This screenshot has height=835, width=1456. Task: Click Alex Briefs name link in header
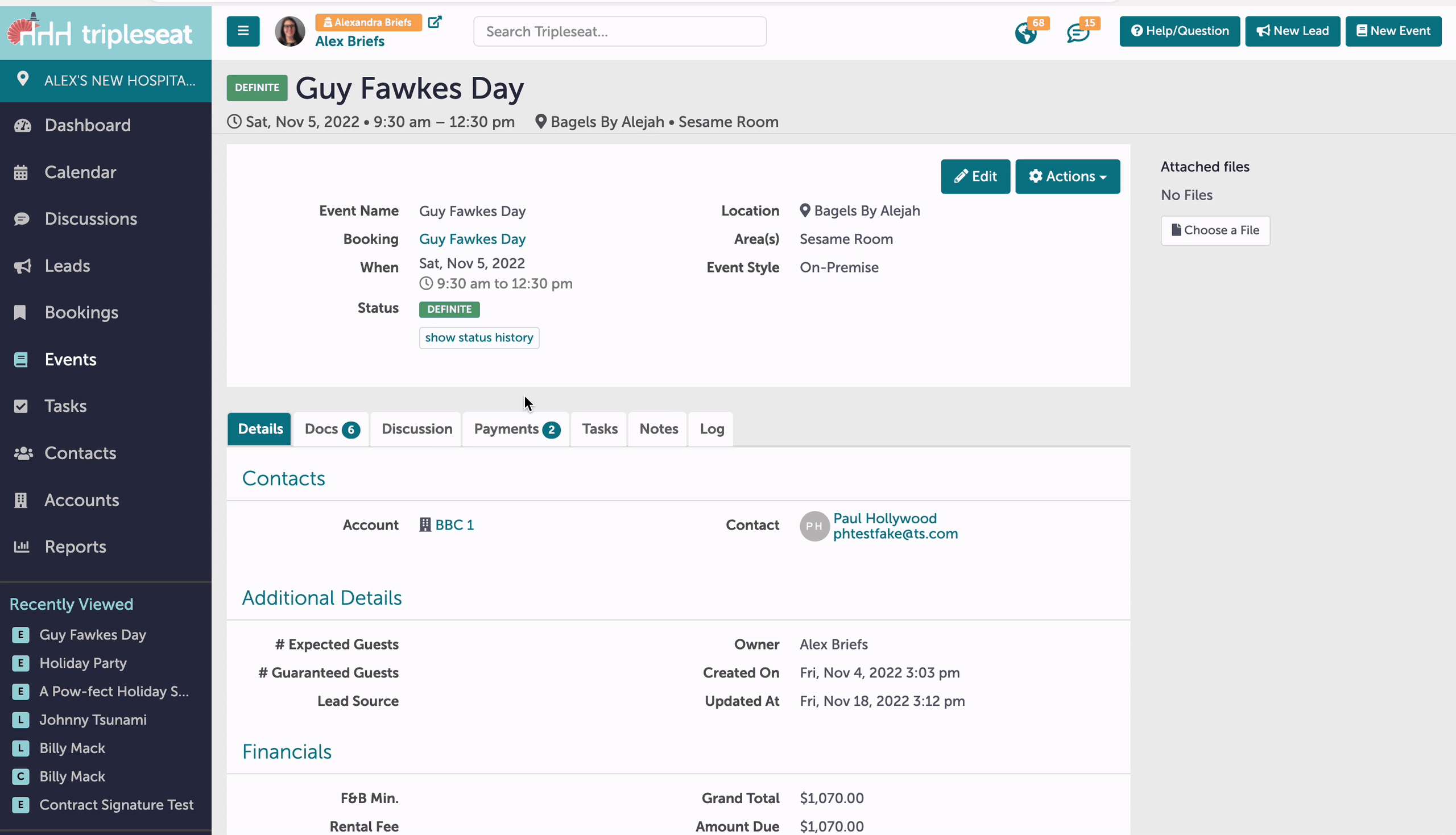[x=350, y=42]
